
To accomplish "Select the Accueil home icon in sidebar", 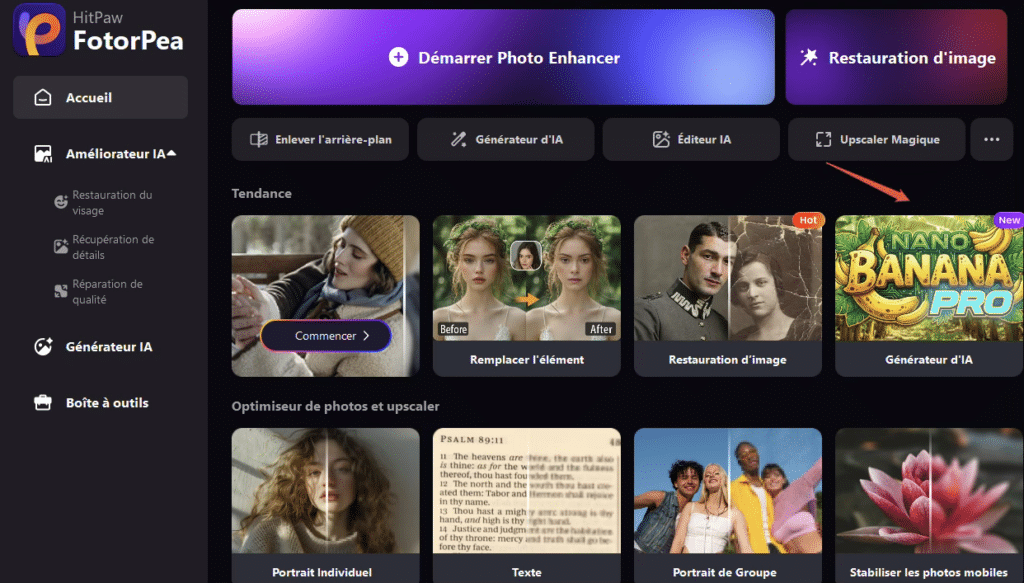I will (x=43, y=98).
